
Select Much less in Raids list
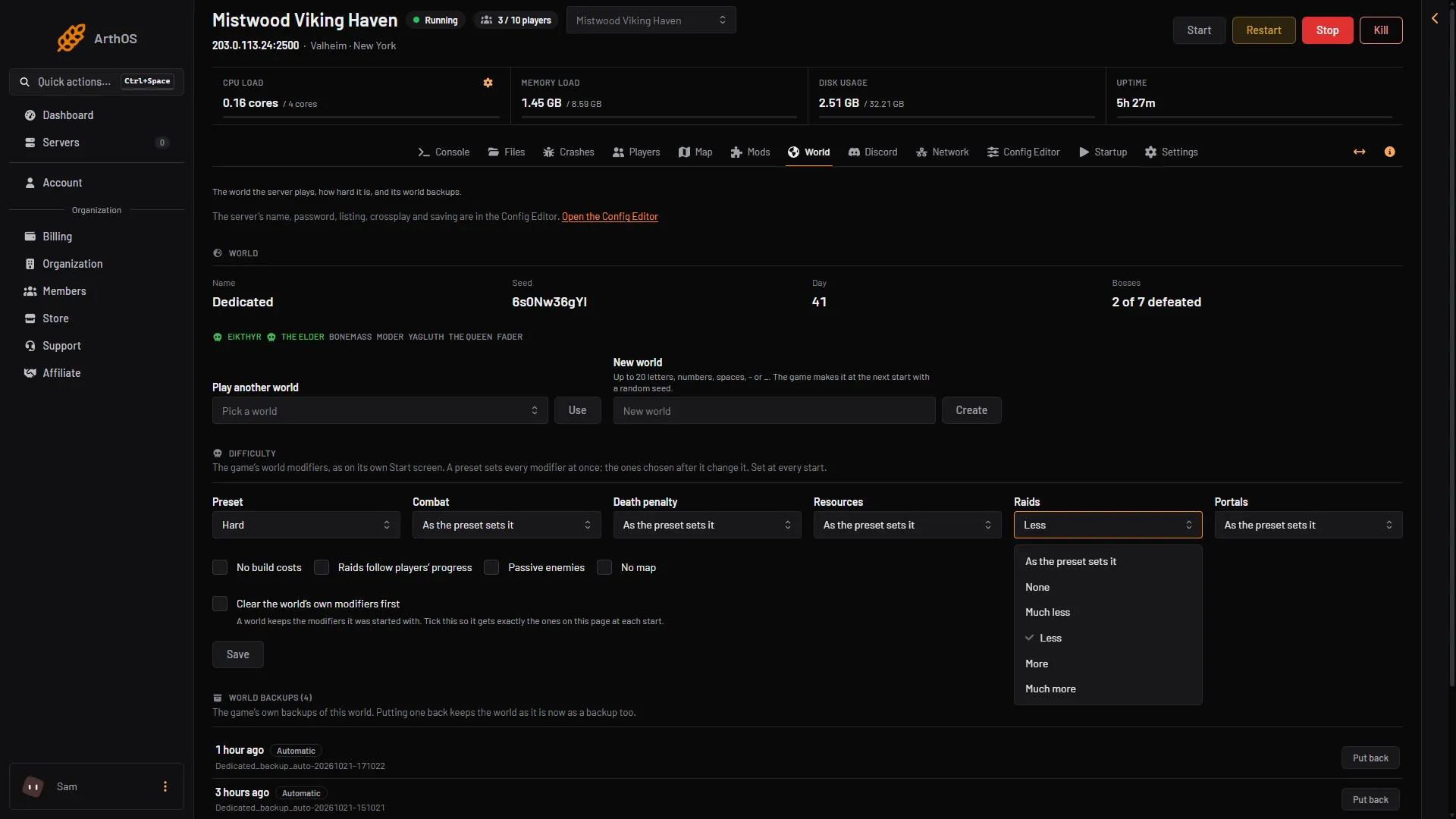pos(1108,612)
